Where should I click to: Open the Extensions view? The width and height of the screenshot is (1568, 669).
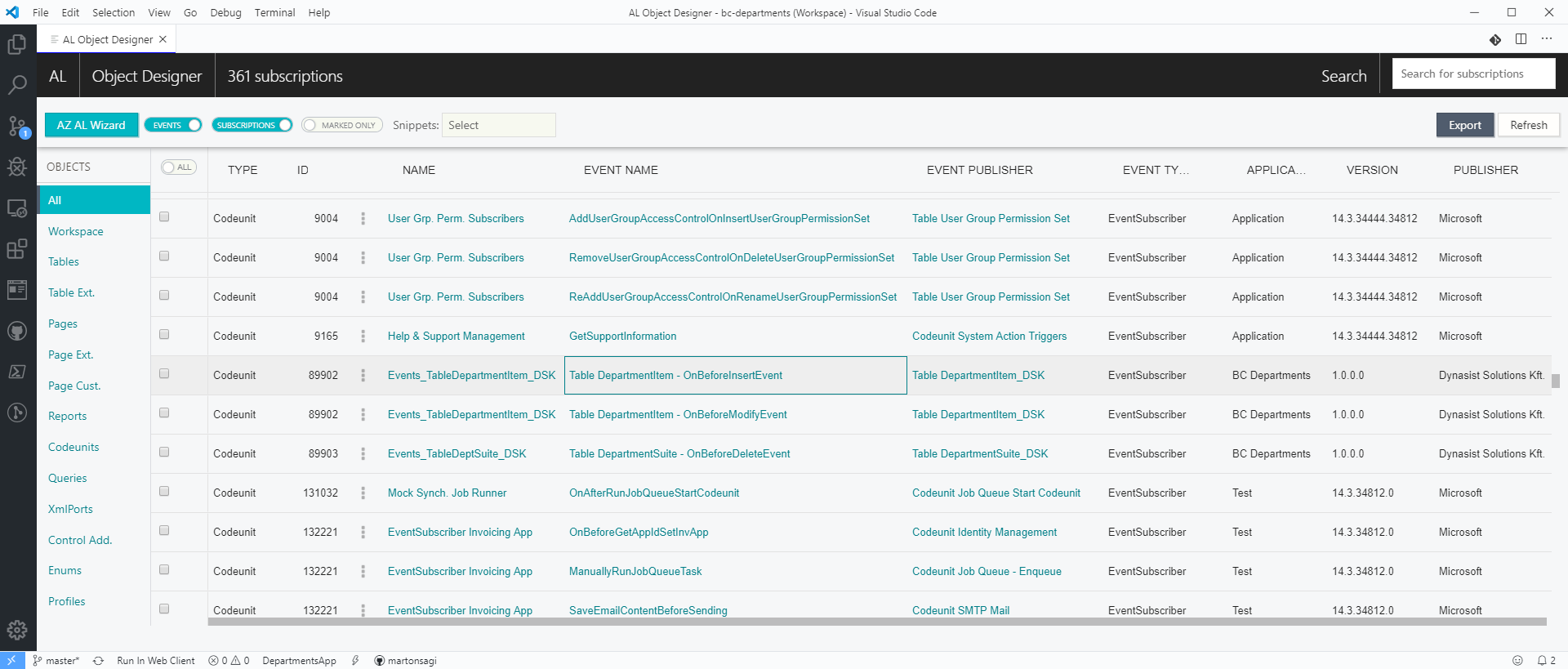click(17, 249)
